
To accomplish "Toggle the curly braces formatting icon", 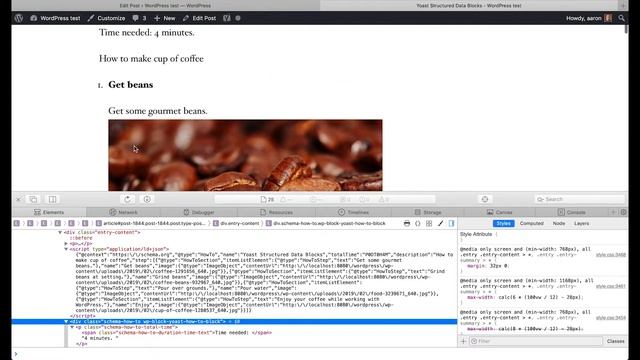I will click(x=418, y=223).
